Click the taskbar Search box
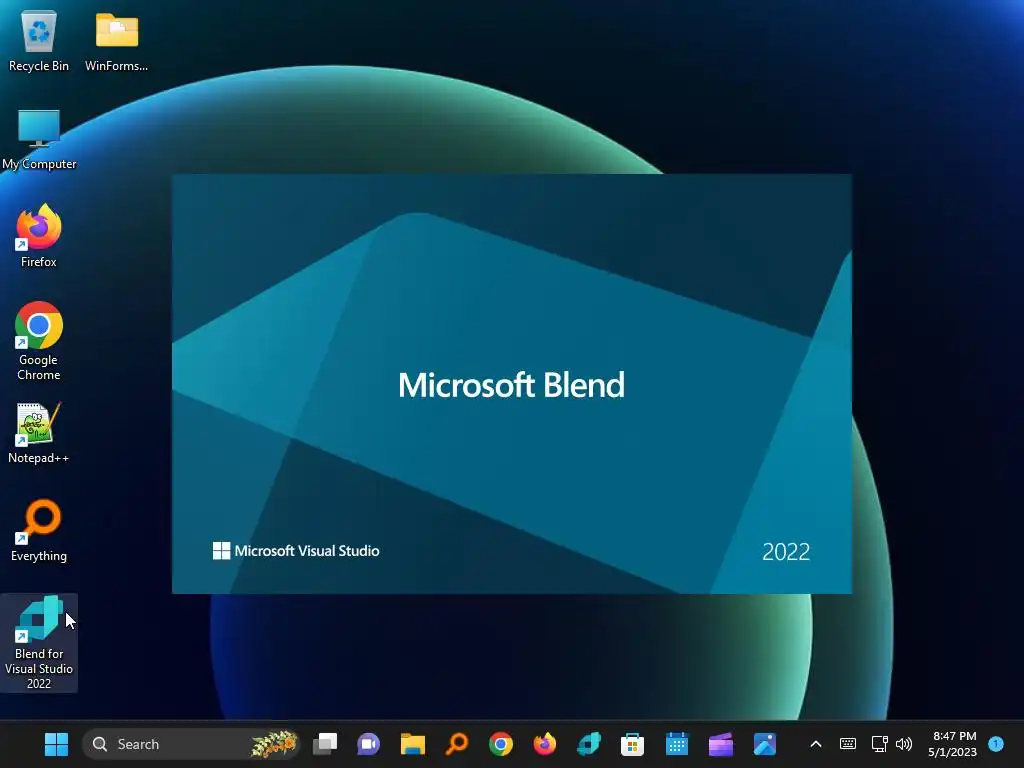 pyautogui.click(x=191, y=744)
